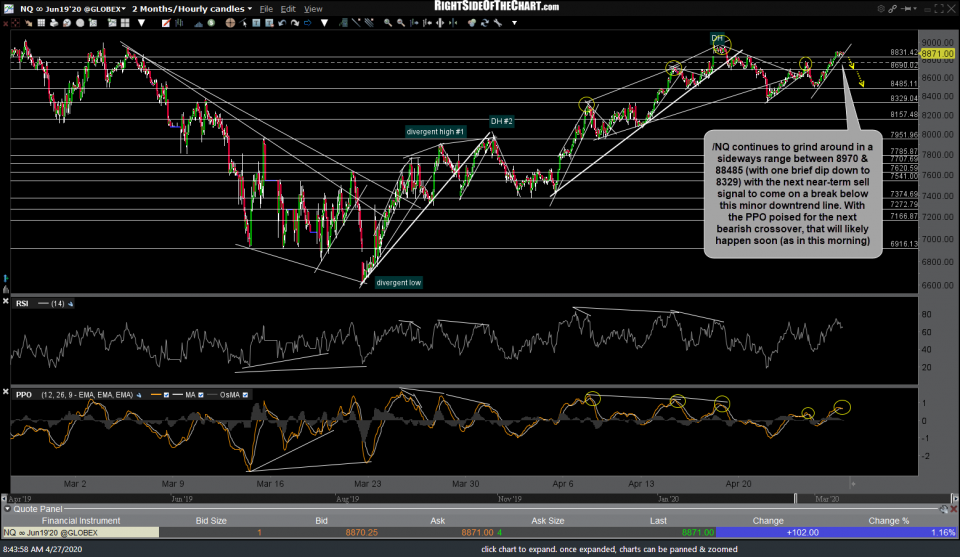Toggle the orange PPO line checkbox

click(x=166, y=395)
